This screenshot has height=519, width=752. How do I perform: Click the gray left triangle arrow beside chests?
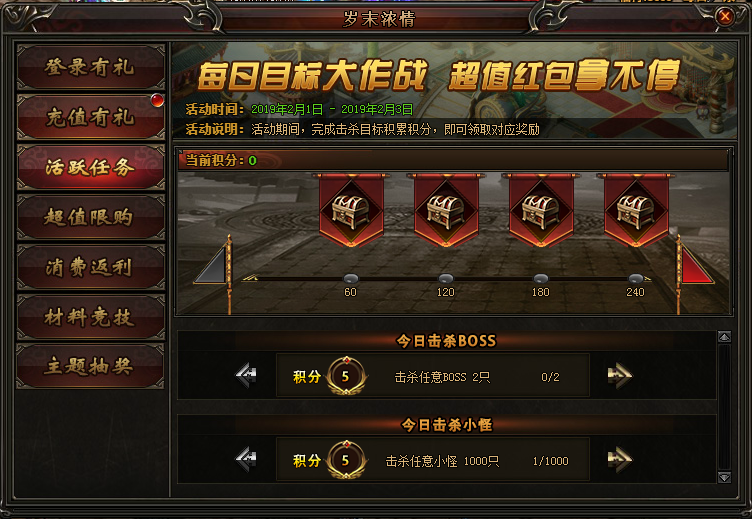coord(213,265)
